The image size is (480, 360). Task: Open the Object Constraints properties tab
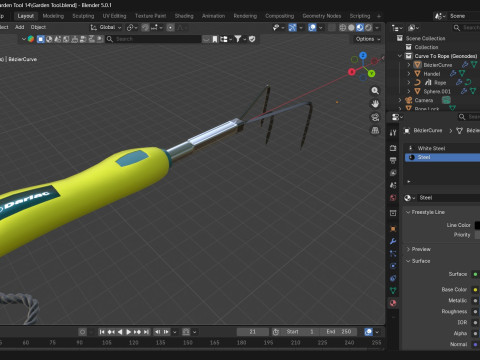coord(393,278)
